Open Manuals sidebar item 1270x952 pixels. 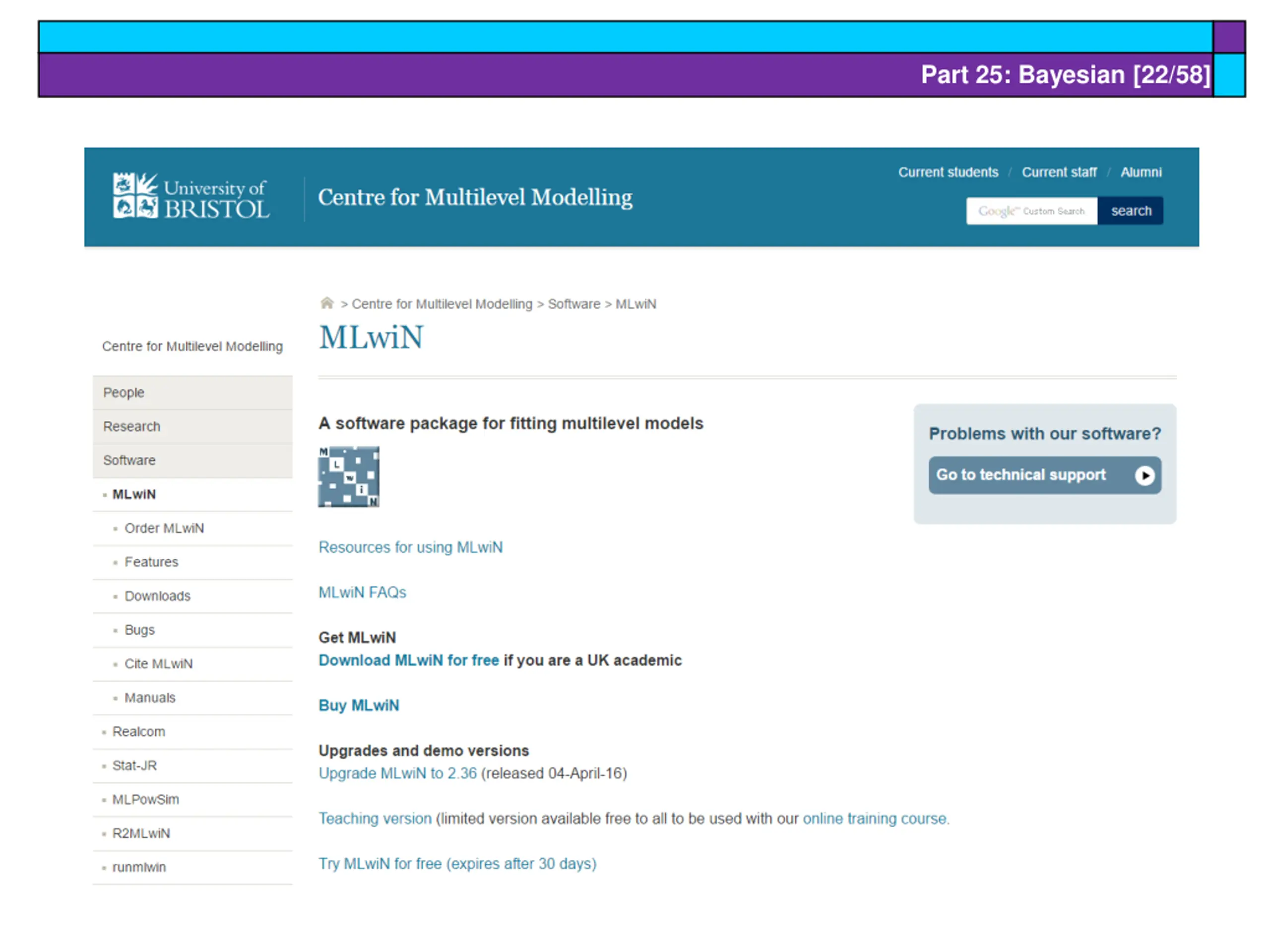click(192, 697)
